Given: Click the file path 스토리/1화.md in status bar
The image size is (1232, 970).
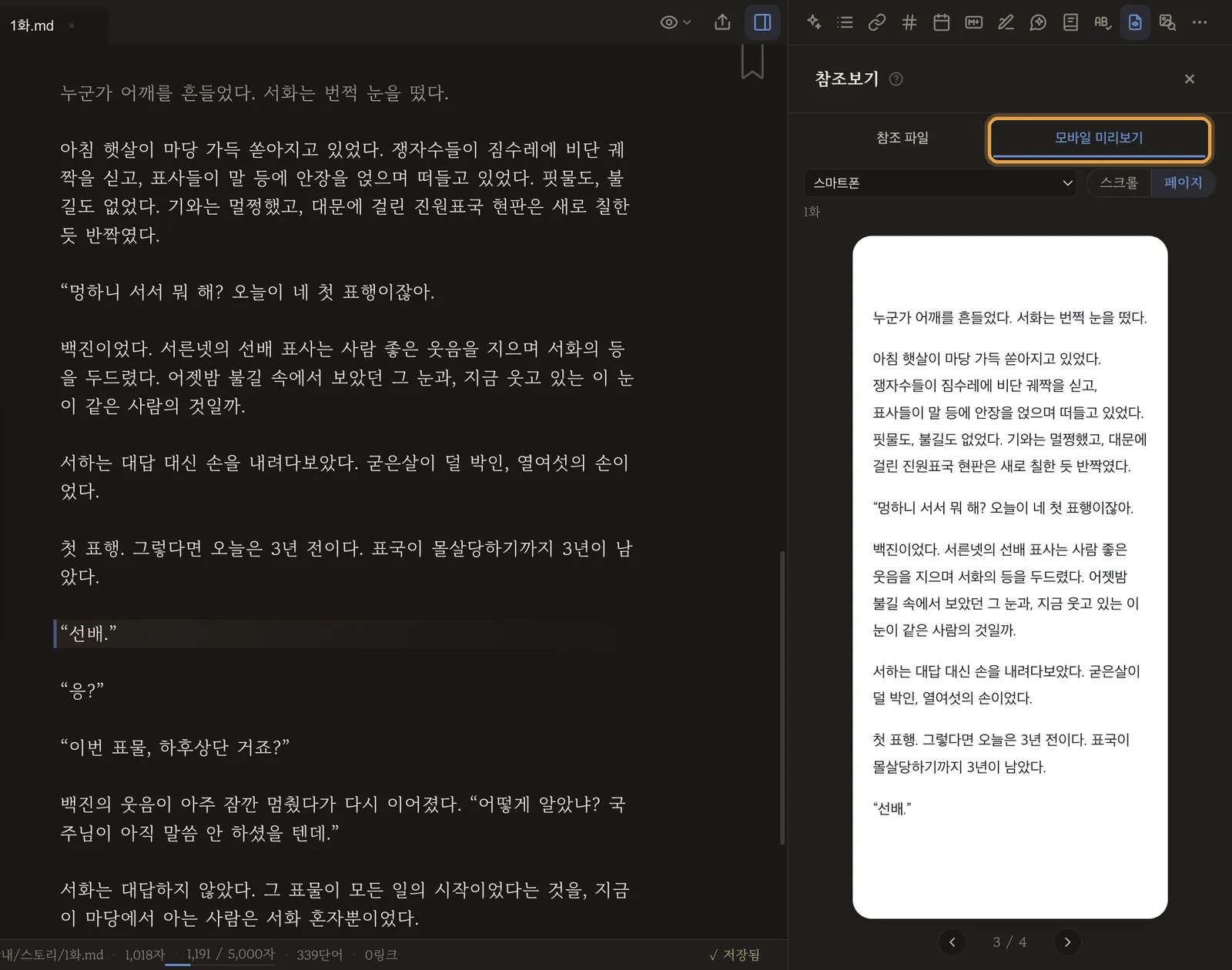Looking at the screenshot, I should (52, 955).
